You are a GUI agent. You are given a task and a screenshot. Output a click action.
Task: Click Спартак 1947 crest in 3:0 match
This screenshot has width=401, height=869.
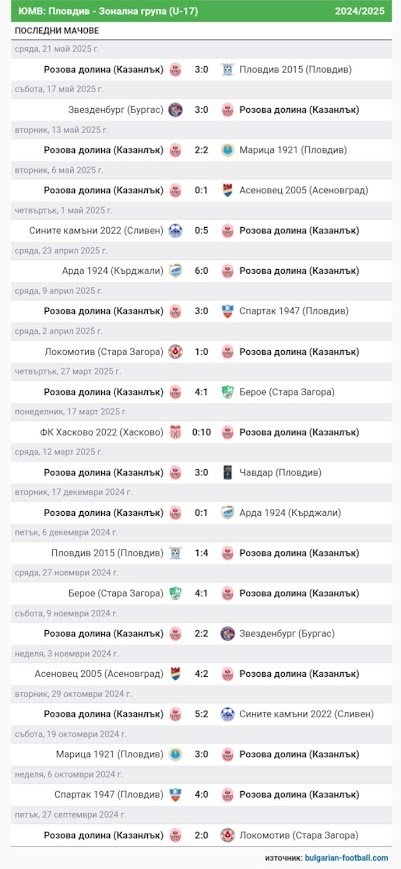coord(227,311)
